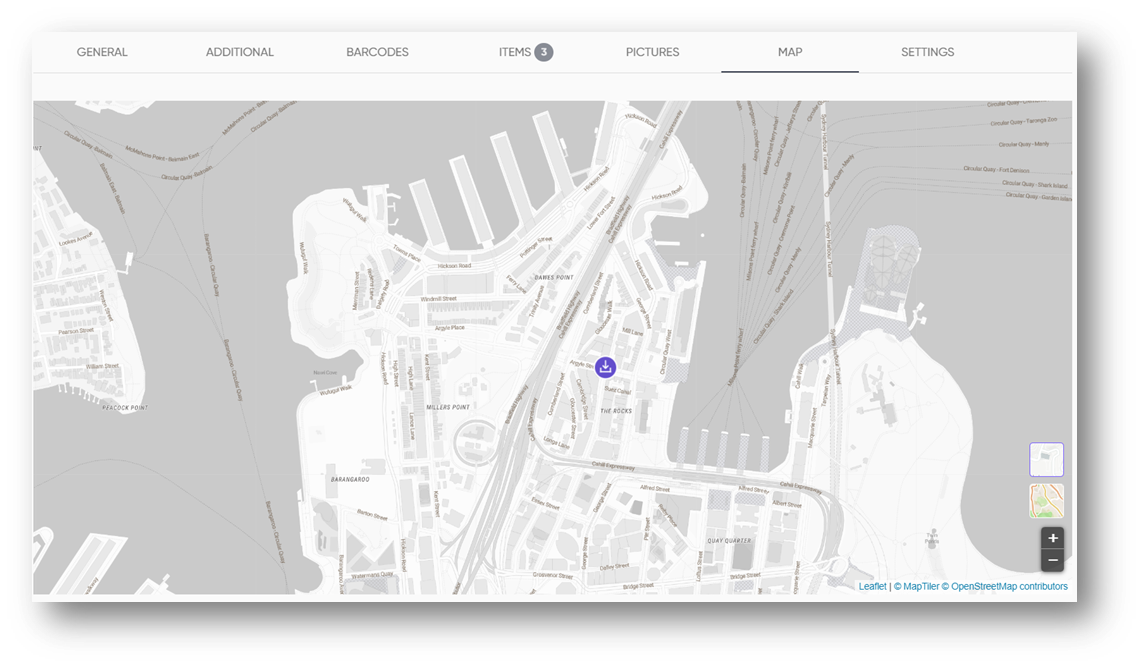Follow the Leaflet attribution link
Image resolution: width=1142 pixels, height=667 pixels.
point(873,586)
